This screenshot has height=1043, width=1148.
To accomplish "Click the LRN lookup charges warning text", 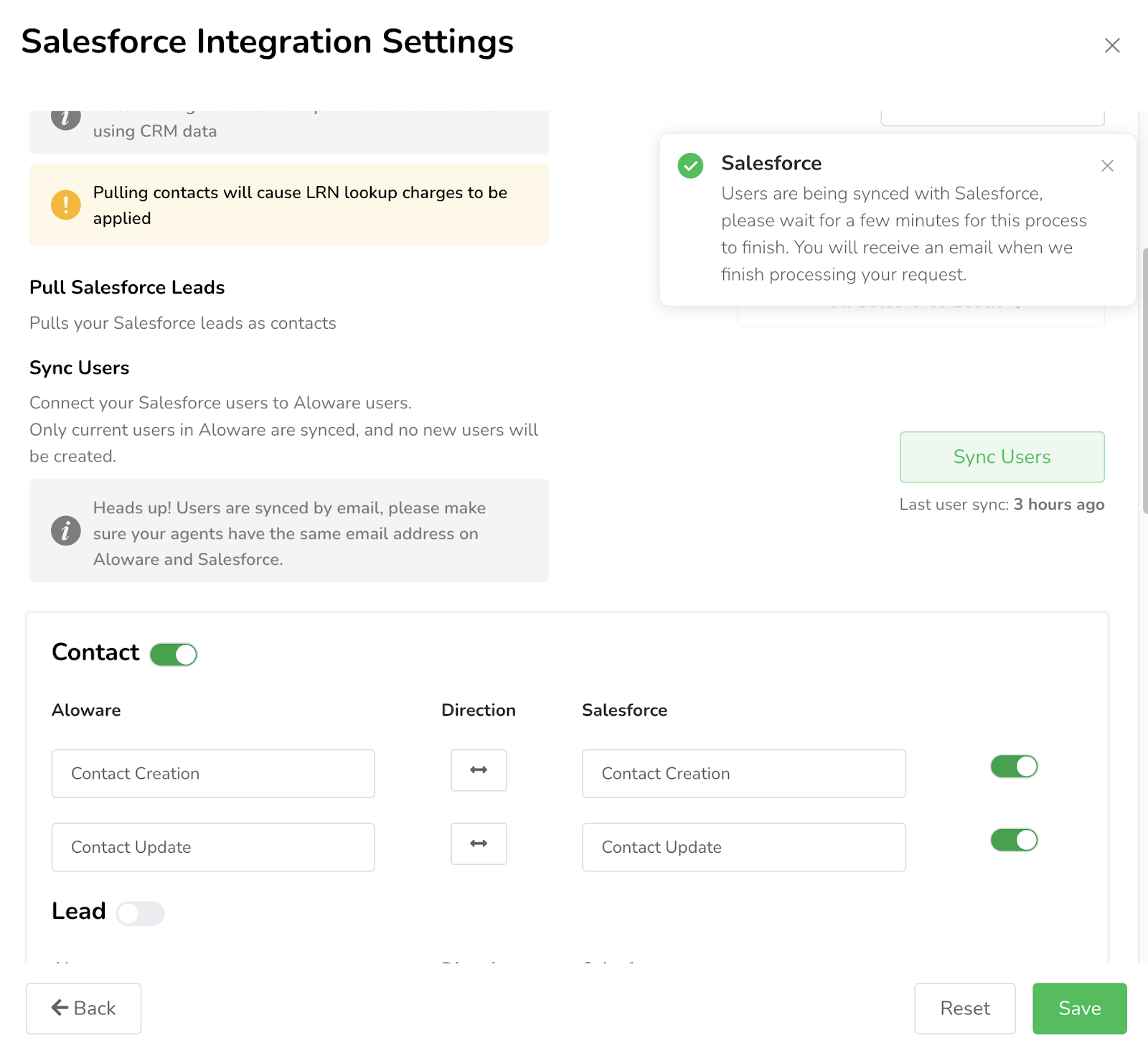I will [x=300, y=205].
